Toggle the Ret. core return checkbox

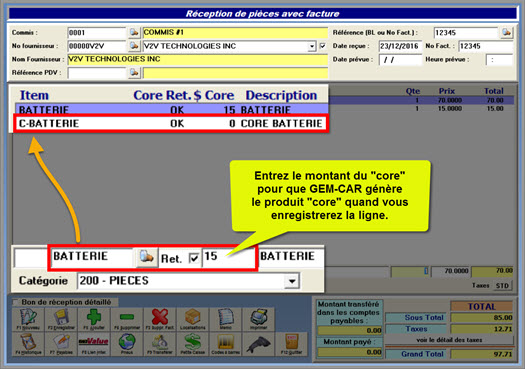[194, 258]
